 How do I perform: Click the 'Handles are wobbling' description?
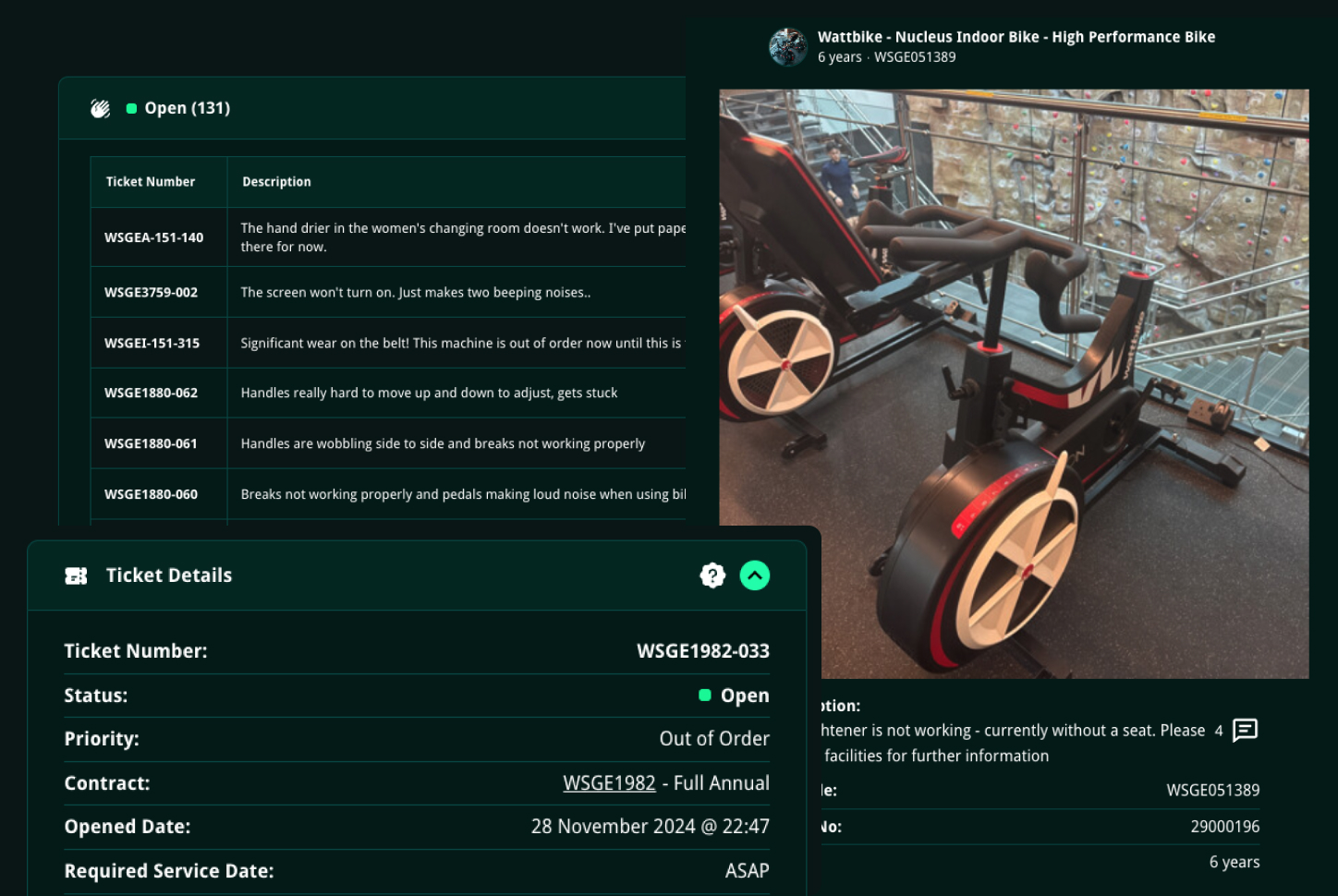click(443, 443)
